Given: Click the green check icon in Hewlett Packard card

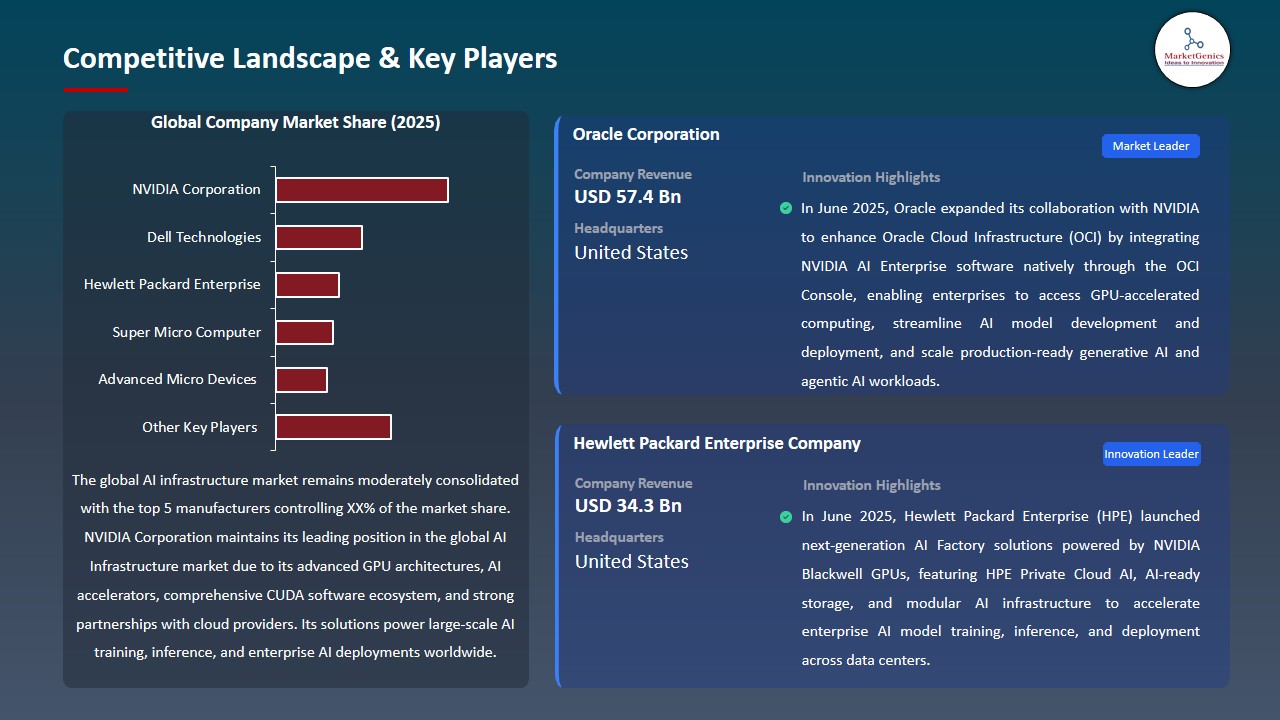Looking at the screenshot, I should click(x=786, y=517).
